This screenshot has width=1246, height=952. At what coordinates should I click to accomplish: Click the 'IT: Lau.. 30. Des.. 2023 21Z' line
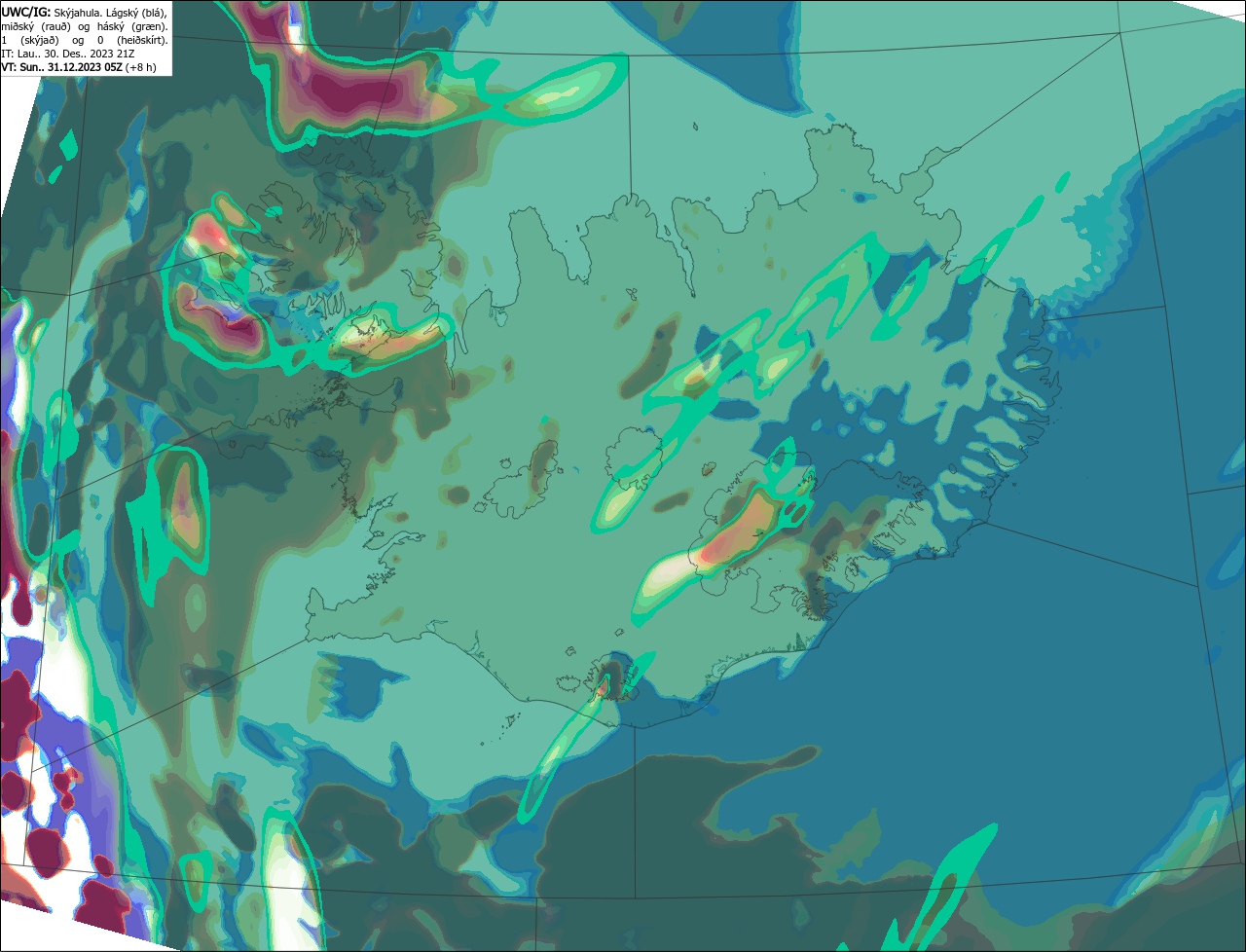68,54
